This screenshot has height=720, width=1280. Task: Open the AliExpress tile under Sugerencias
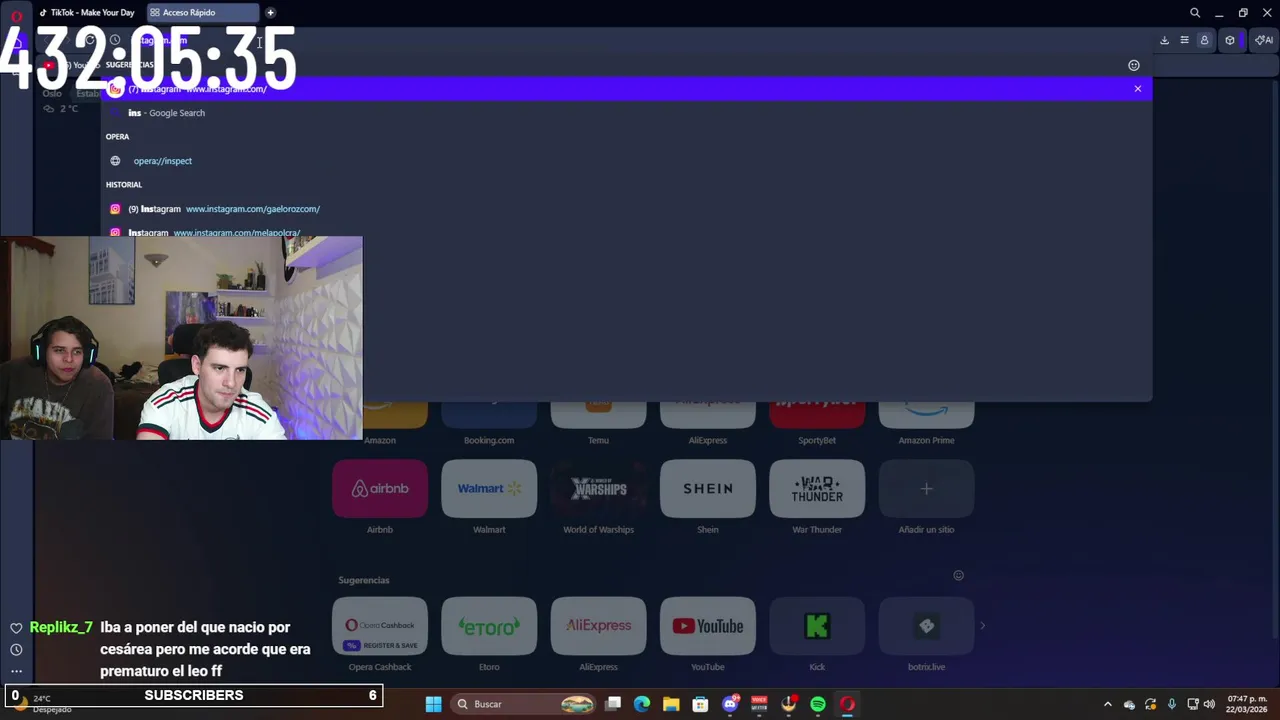(x=598, y=626)
